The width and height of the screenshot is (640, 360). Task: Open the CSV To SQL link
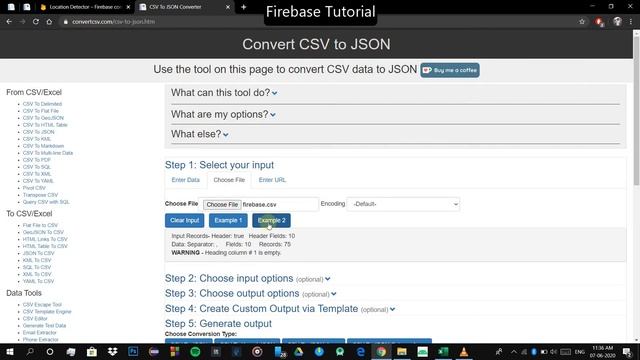click(37, 167)
